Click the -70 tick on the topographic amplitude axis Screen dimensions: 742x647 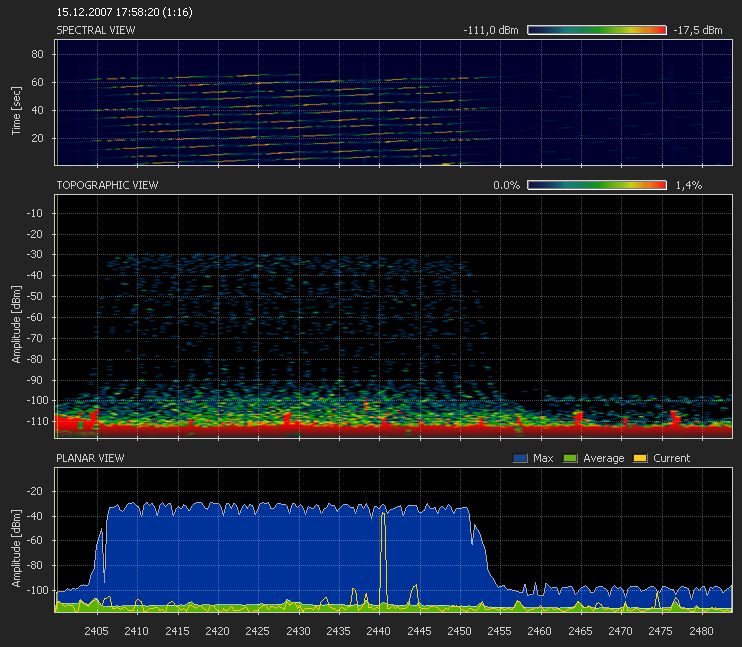(x=34, y=338)
